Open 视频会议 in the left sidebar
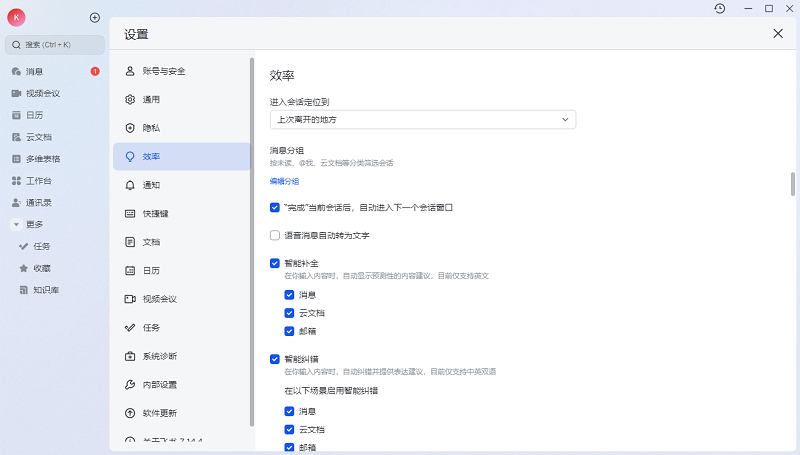This screenshot has width=800, height=455. point(42,93)
